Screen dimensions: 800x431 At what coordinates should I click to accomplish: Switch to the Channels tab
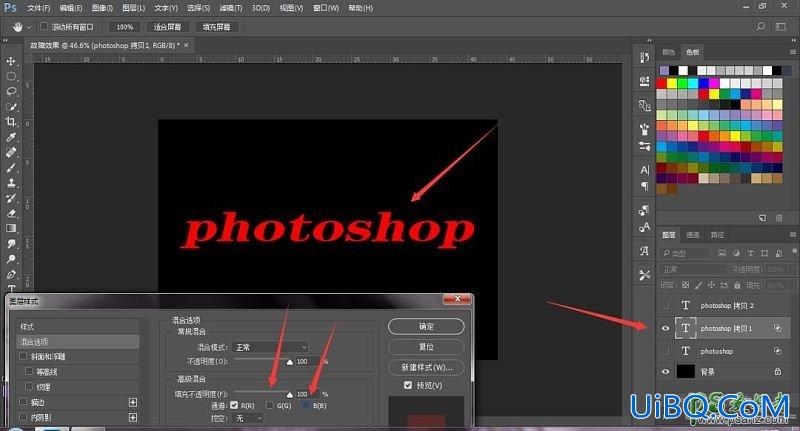coord(692,235)
